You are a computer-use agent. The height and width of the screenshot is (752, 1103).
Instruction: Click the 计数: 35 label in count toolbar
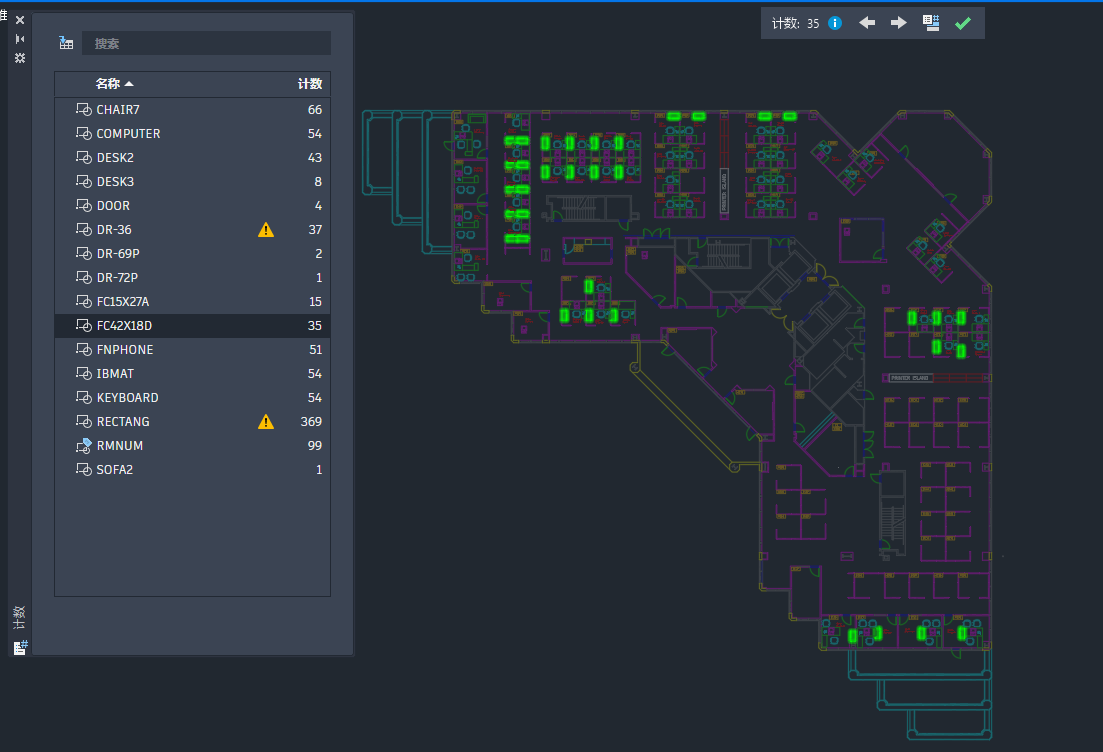[796, 23]
